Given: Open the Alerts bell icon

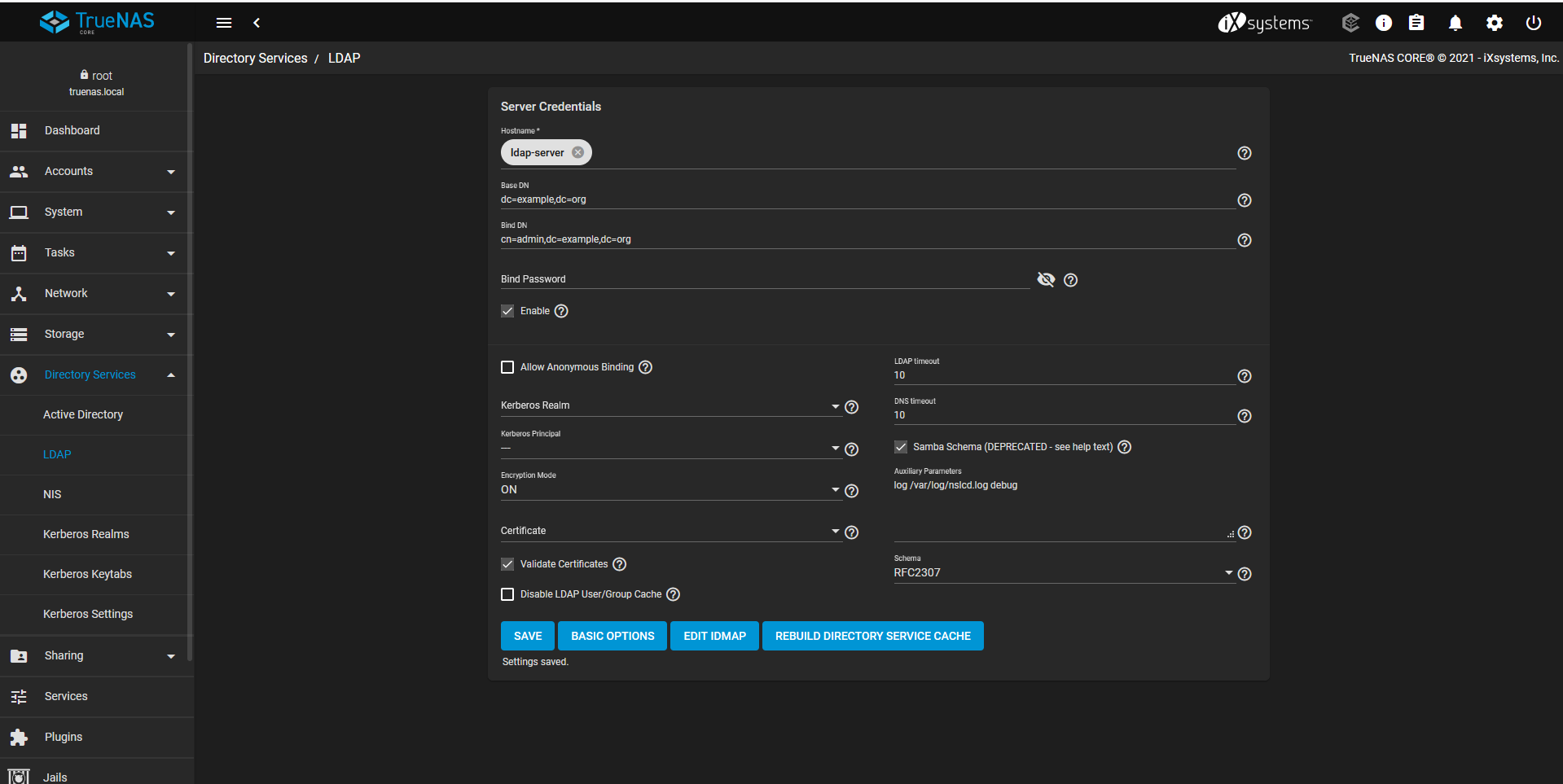Looking at the screenshot, I should (x=1455, y=23).
